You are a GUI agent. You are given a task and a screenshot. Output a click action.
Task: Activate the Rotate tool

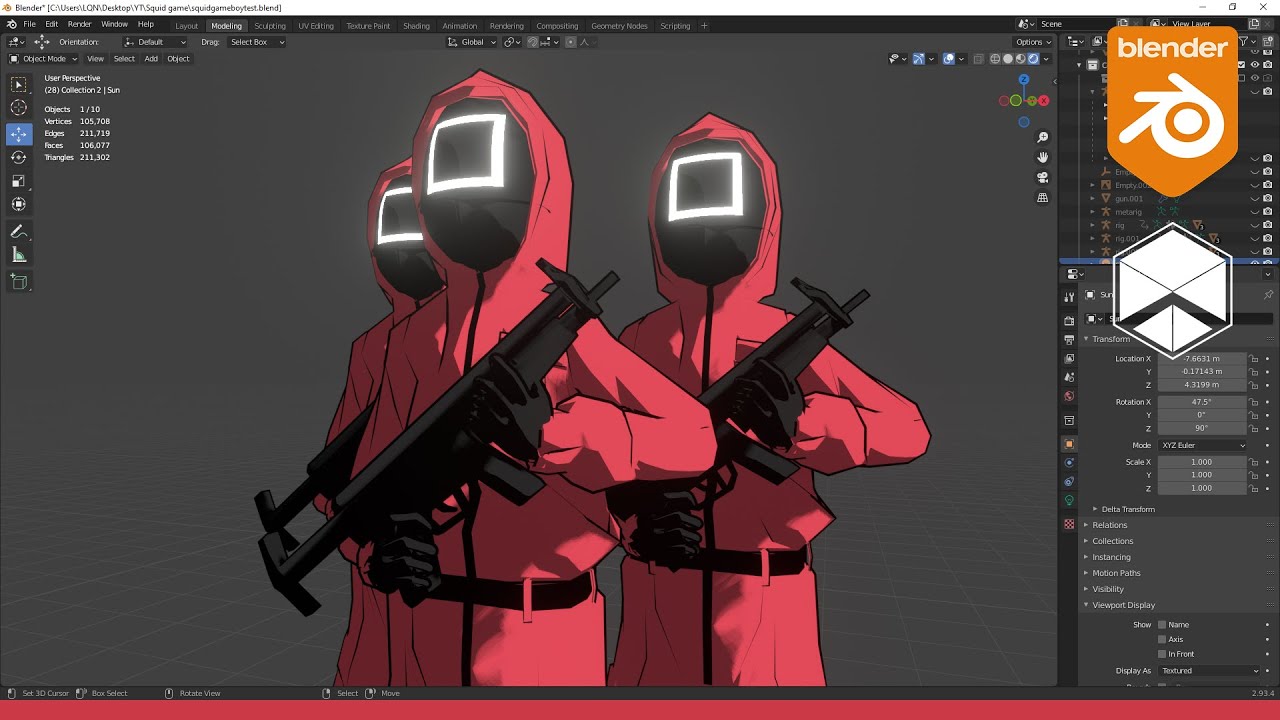click(18, 157)
